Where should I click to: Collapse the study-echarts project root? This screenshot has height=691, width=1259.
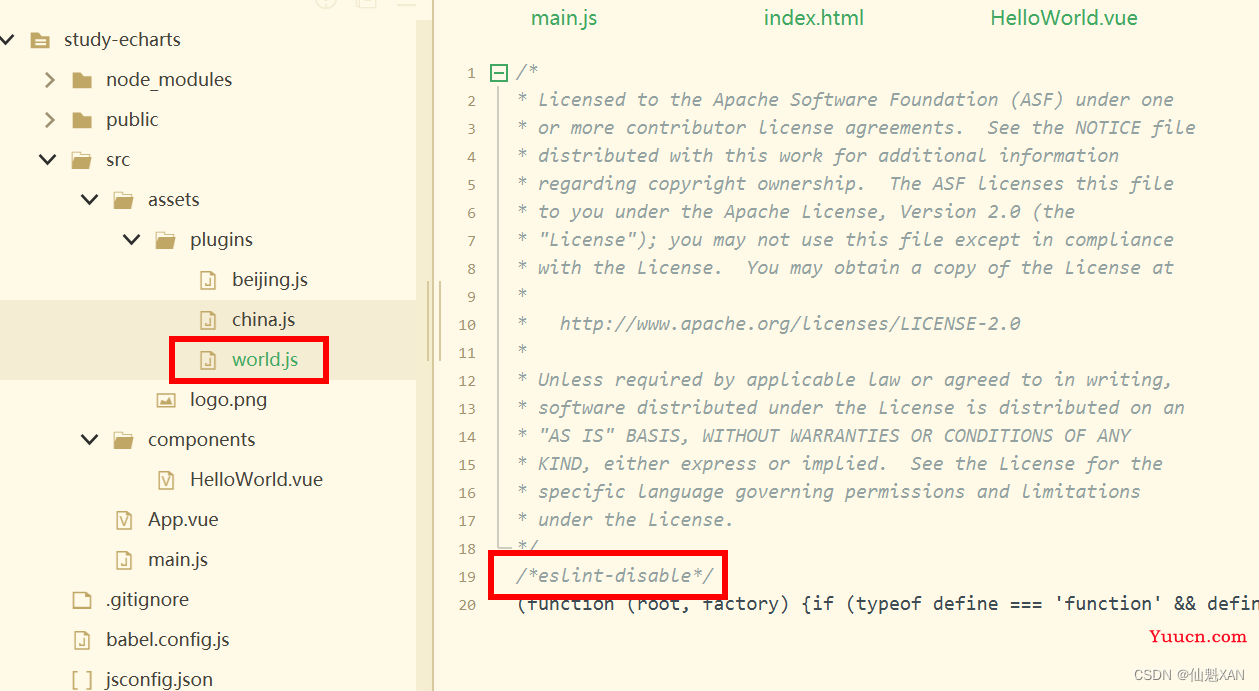point(8,40)
